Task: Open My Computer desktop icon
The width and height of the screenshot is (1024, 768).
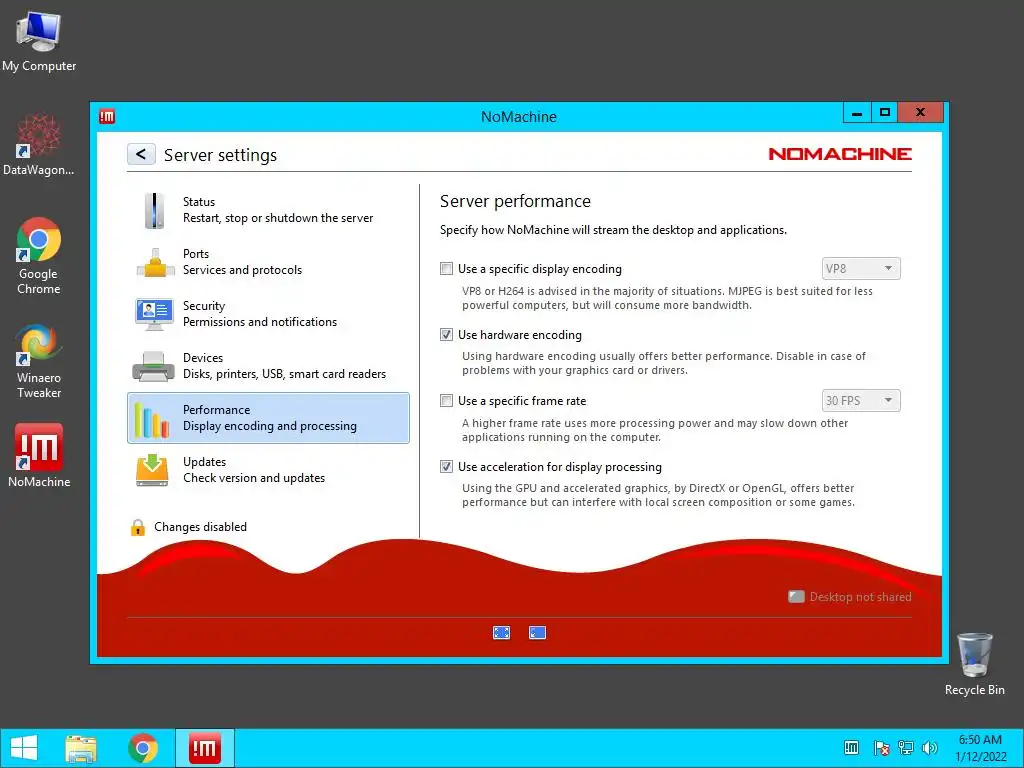Action: point(39,42)
